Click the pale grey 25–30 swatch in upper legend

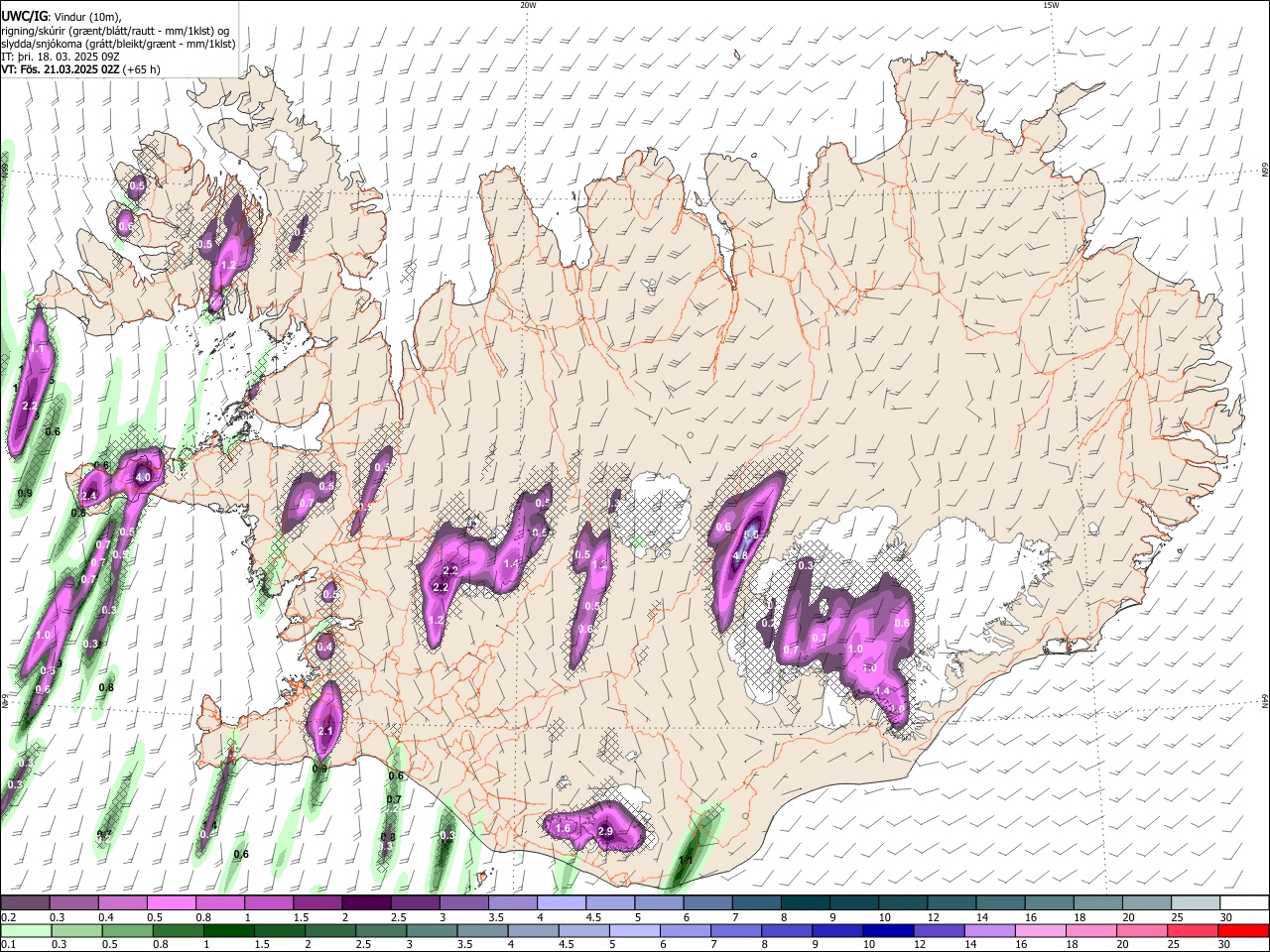pyautogui.click(x=1194, y=902)
